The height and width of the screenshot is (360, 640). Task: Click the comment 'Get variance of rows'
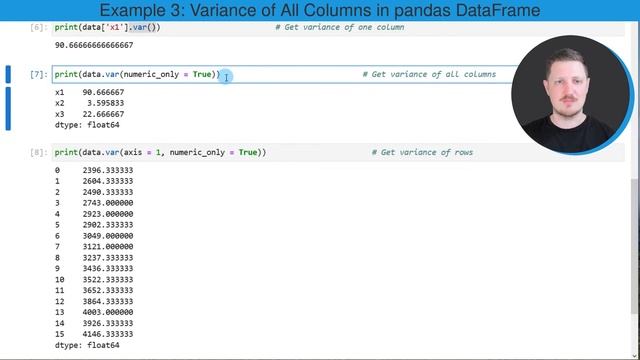click(x=422, y=152)
